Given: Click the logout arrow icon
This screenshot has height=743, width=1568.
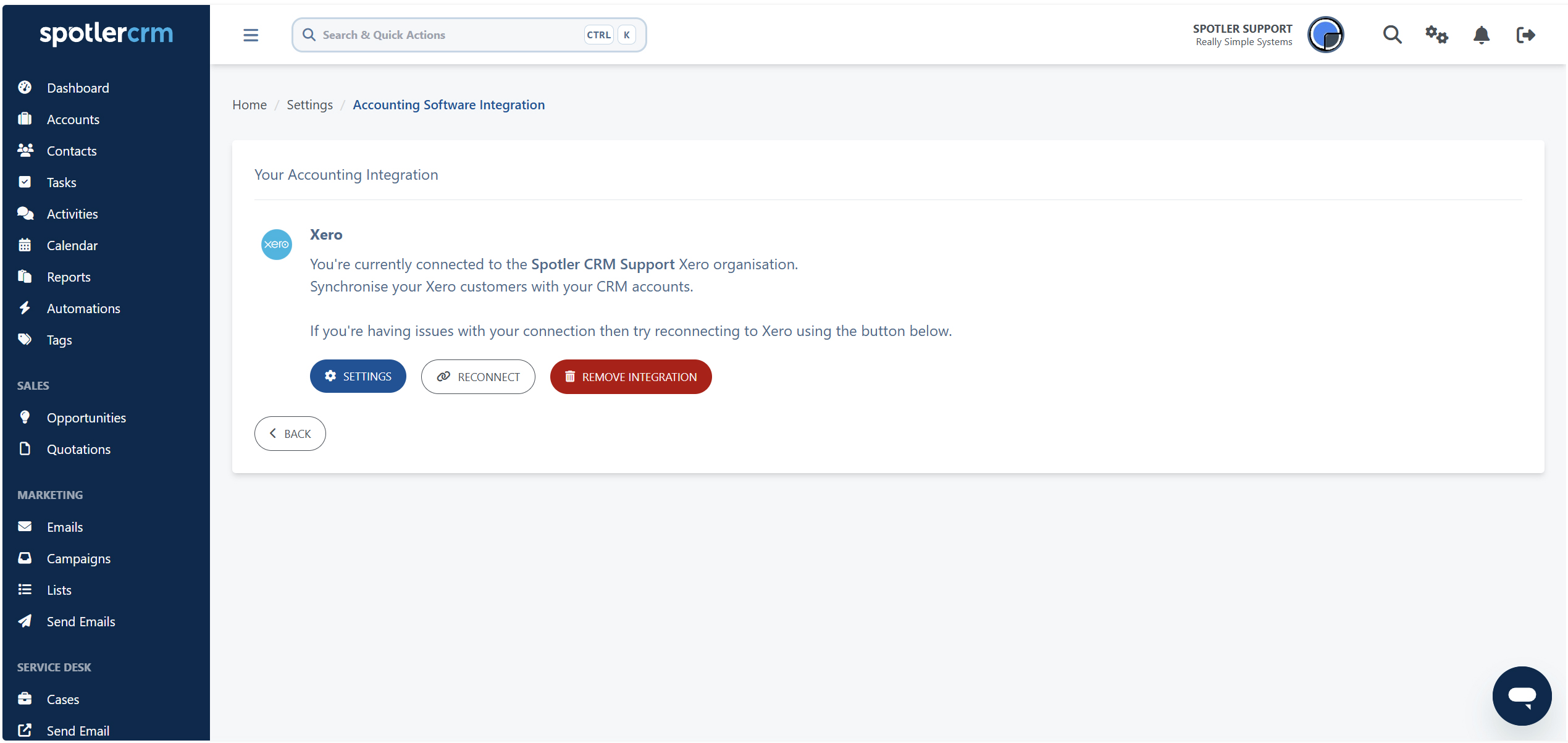Looking at the screenshot, I should click(x=1525, y=35).
